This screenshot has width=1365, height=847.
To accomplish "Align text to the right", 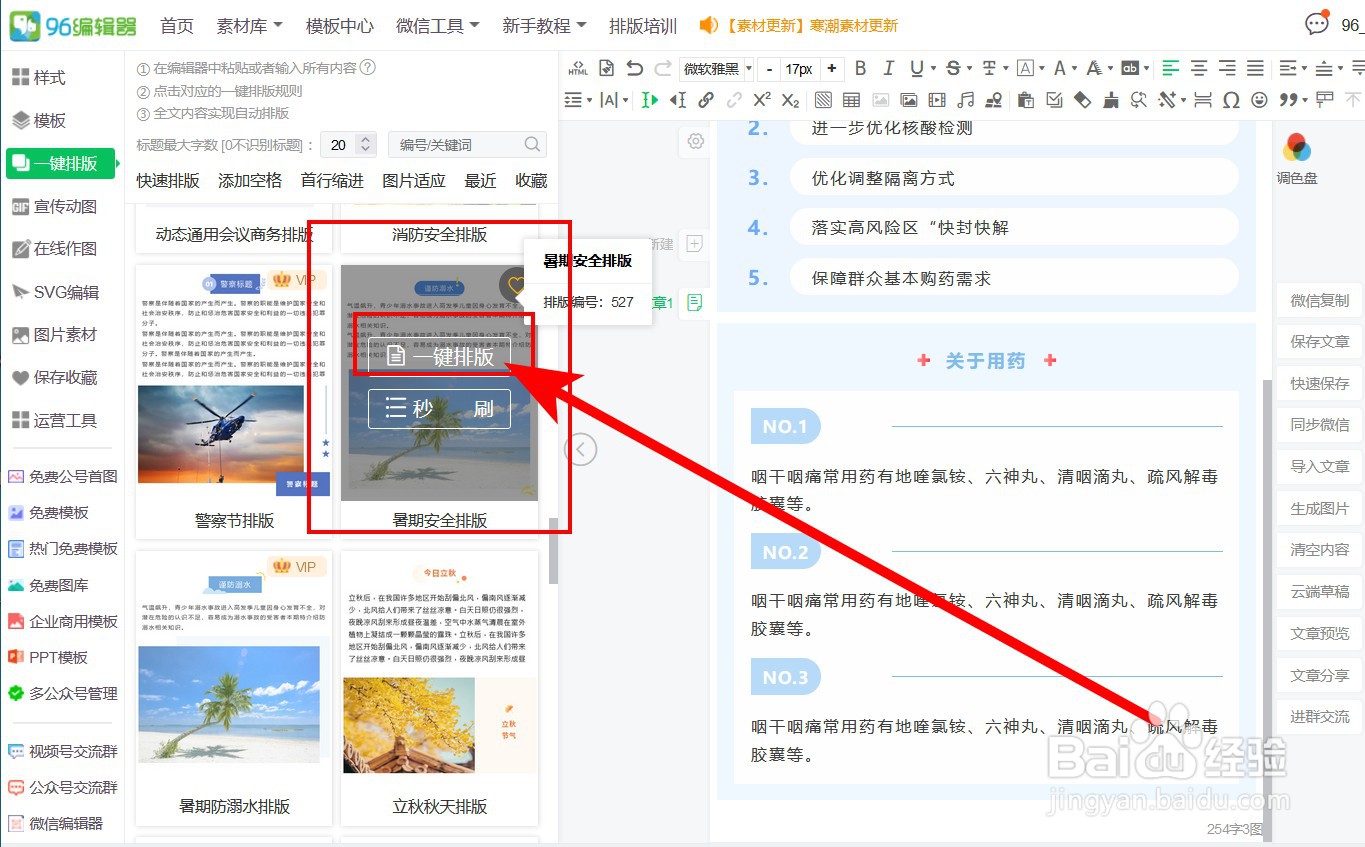I will 1227,68.
